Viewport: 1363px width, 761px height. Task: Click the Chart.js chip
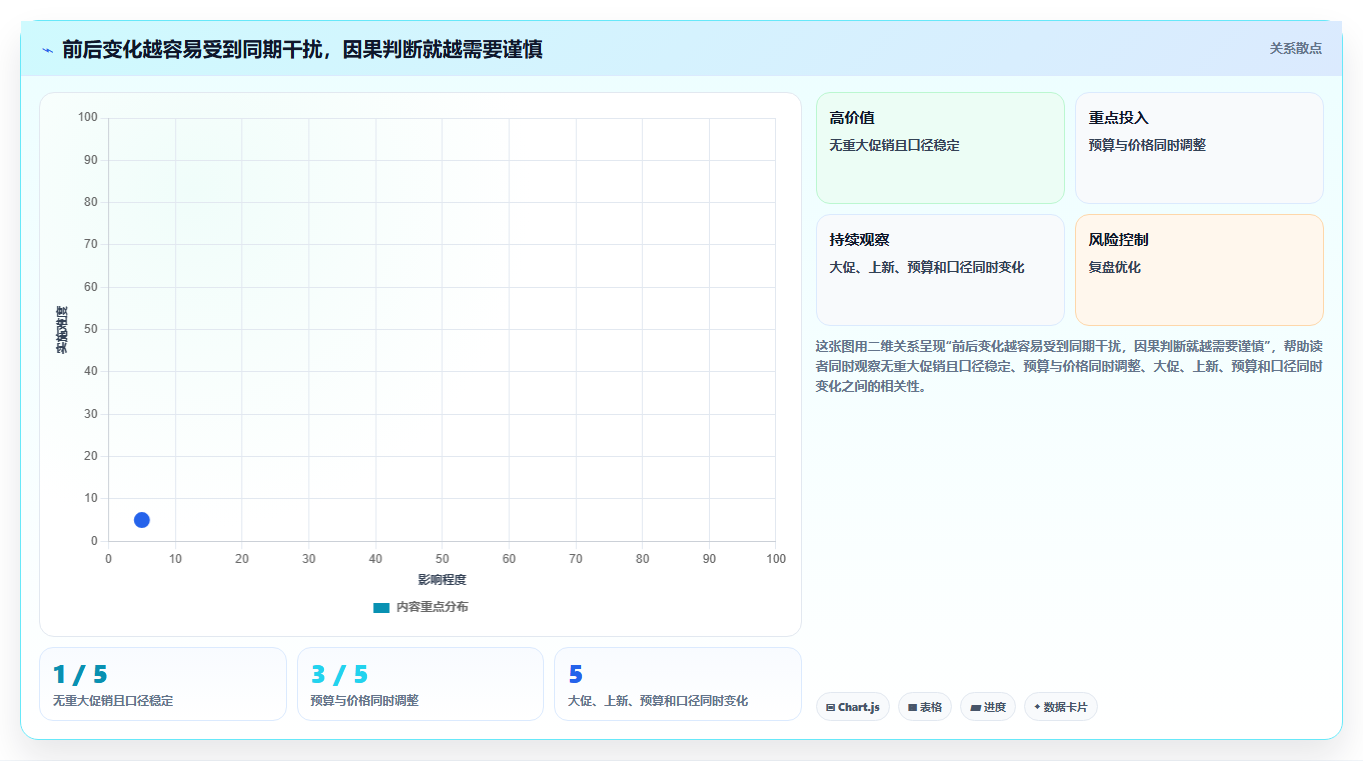(x=853, y=707)
